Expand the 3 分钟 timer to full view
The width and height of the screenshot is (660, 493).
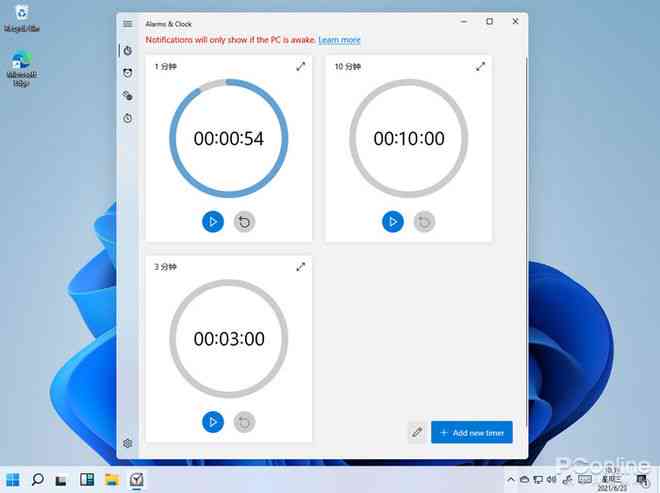(x=301, y=267)
